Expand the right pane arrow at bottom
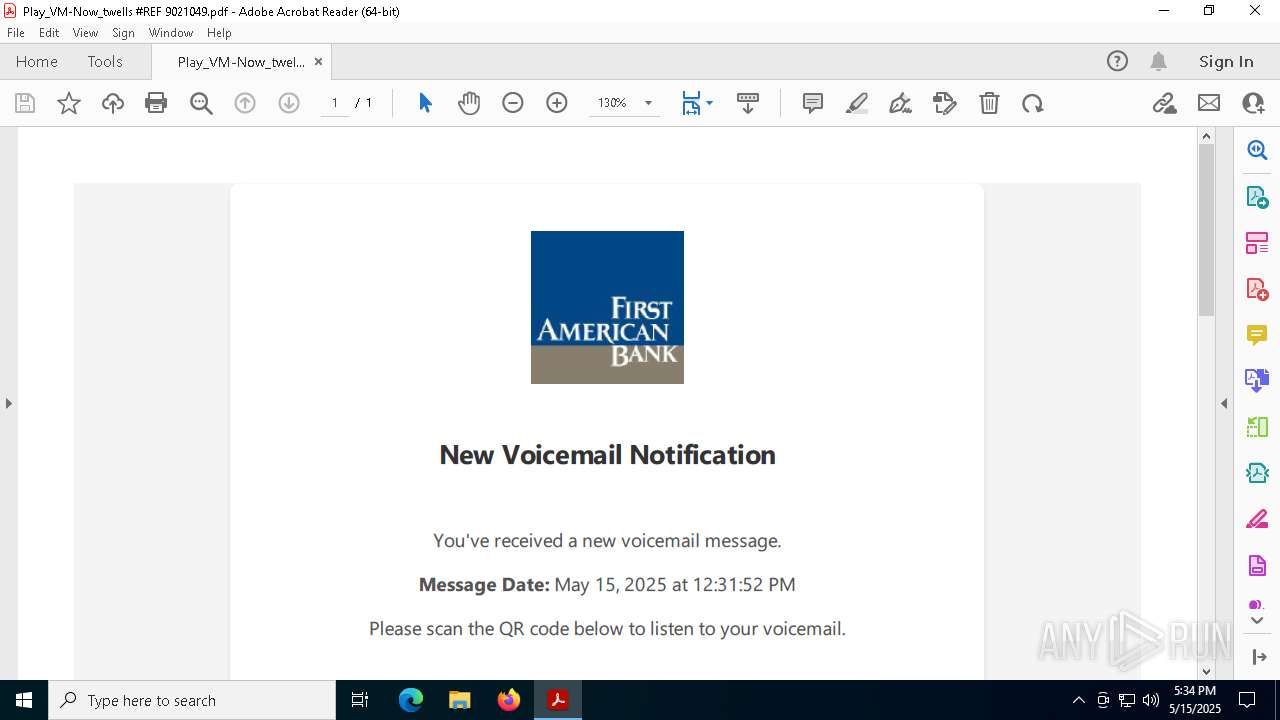1280x720 pixels. (1257, 657)
